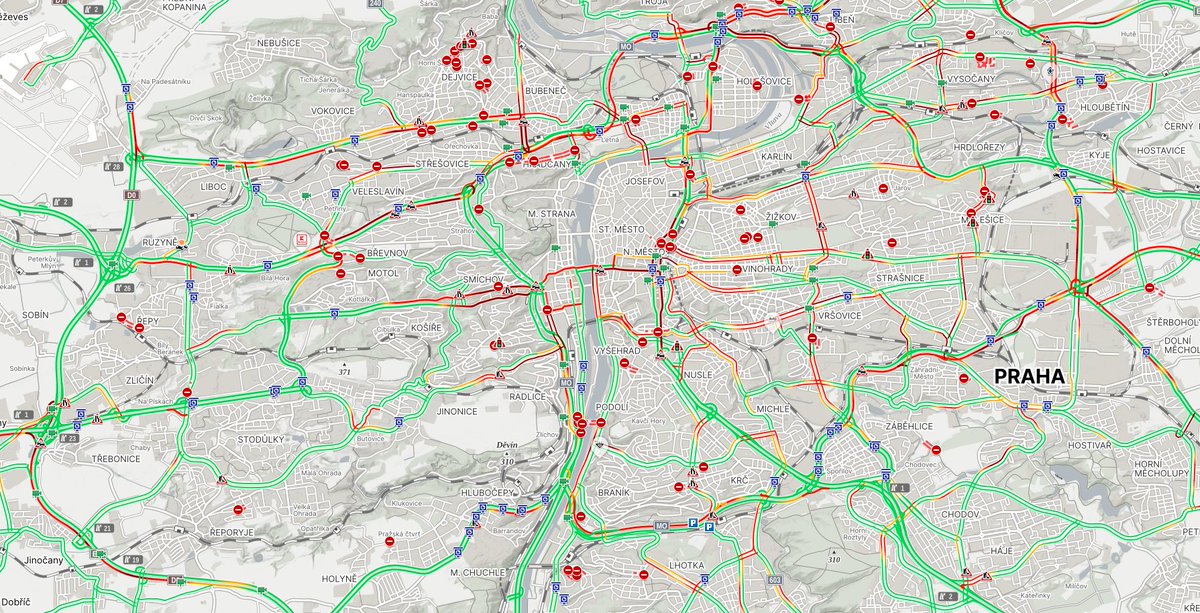Select the closure icon near Štěrboholy

point(1149,289)
